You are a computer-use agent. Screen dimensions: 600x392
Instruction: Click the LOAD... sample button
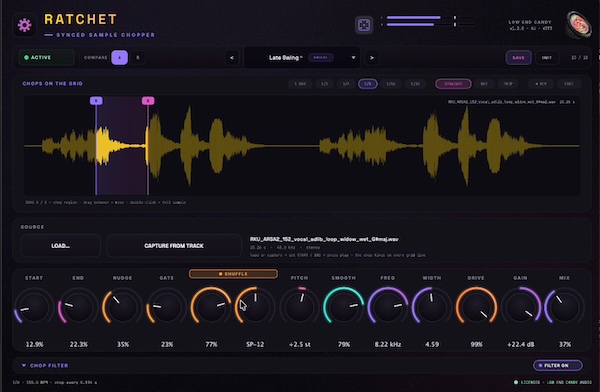tap(60, 246)
